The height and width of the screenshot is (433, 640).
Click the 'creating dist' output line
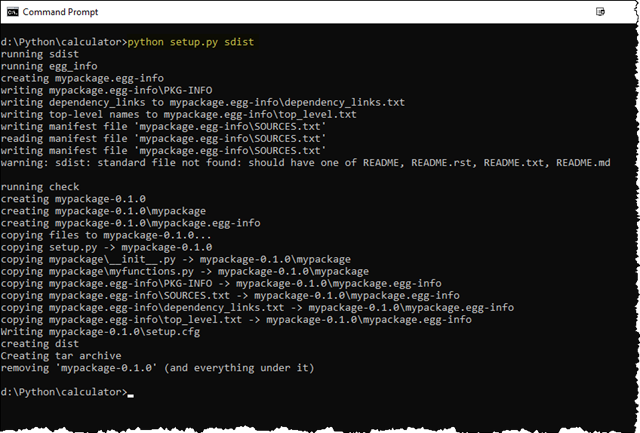40,344
